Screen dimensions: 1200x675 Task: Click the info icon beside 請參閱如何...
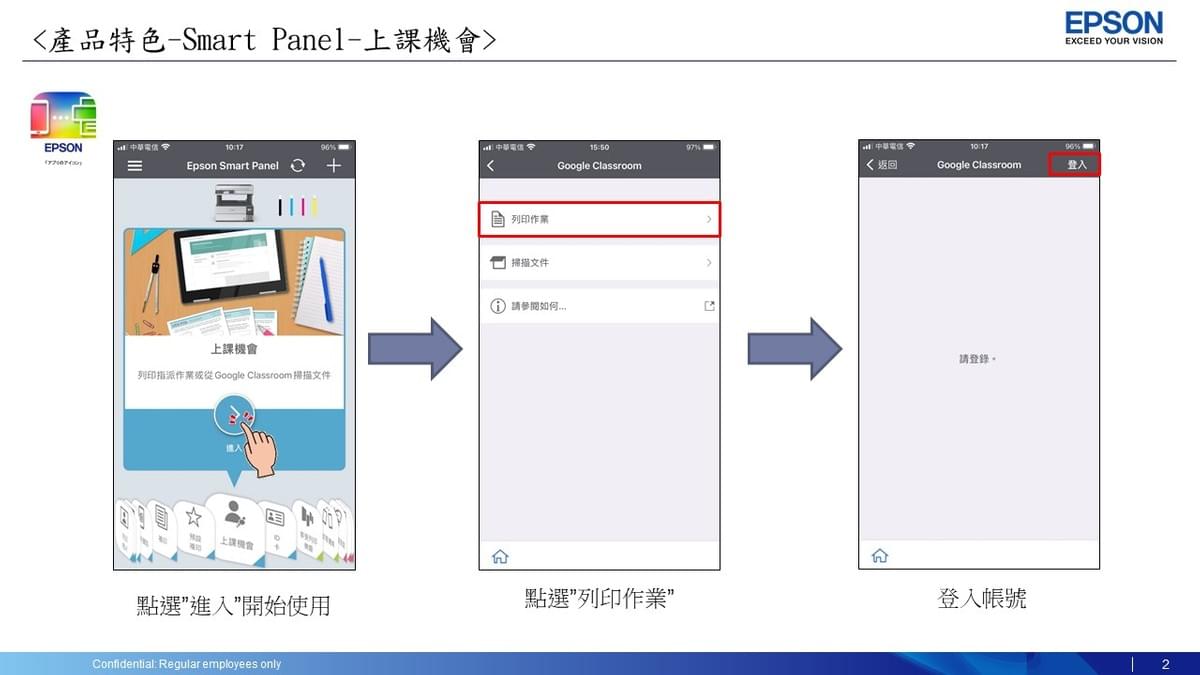(498, 306)
